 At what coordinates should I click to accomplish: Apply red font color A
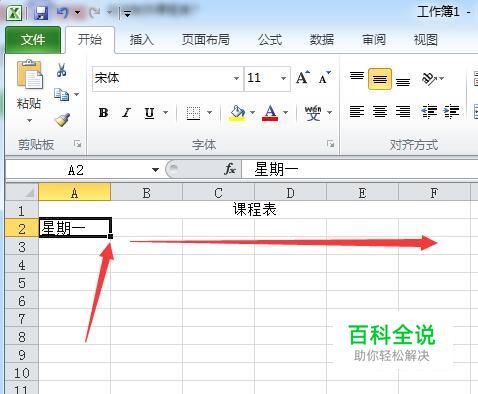(x=270, y=113)
